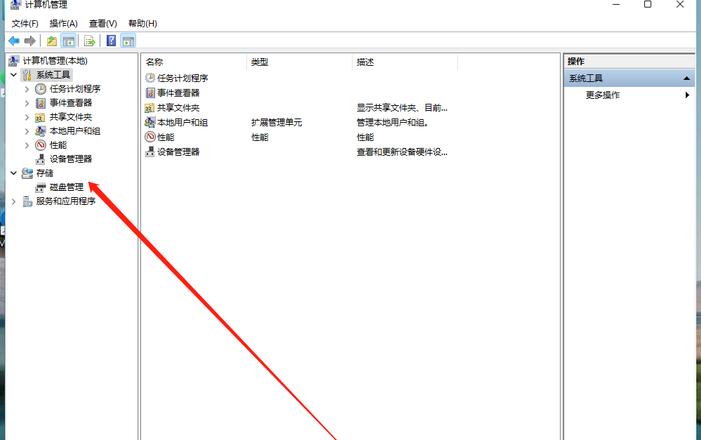Screen dimensions: 701x440
Task: Click the 名称 column header
Action: pyautogui.click(x=194, y=62)
